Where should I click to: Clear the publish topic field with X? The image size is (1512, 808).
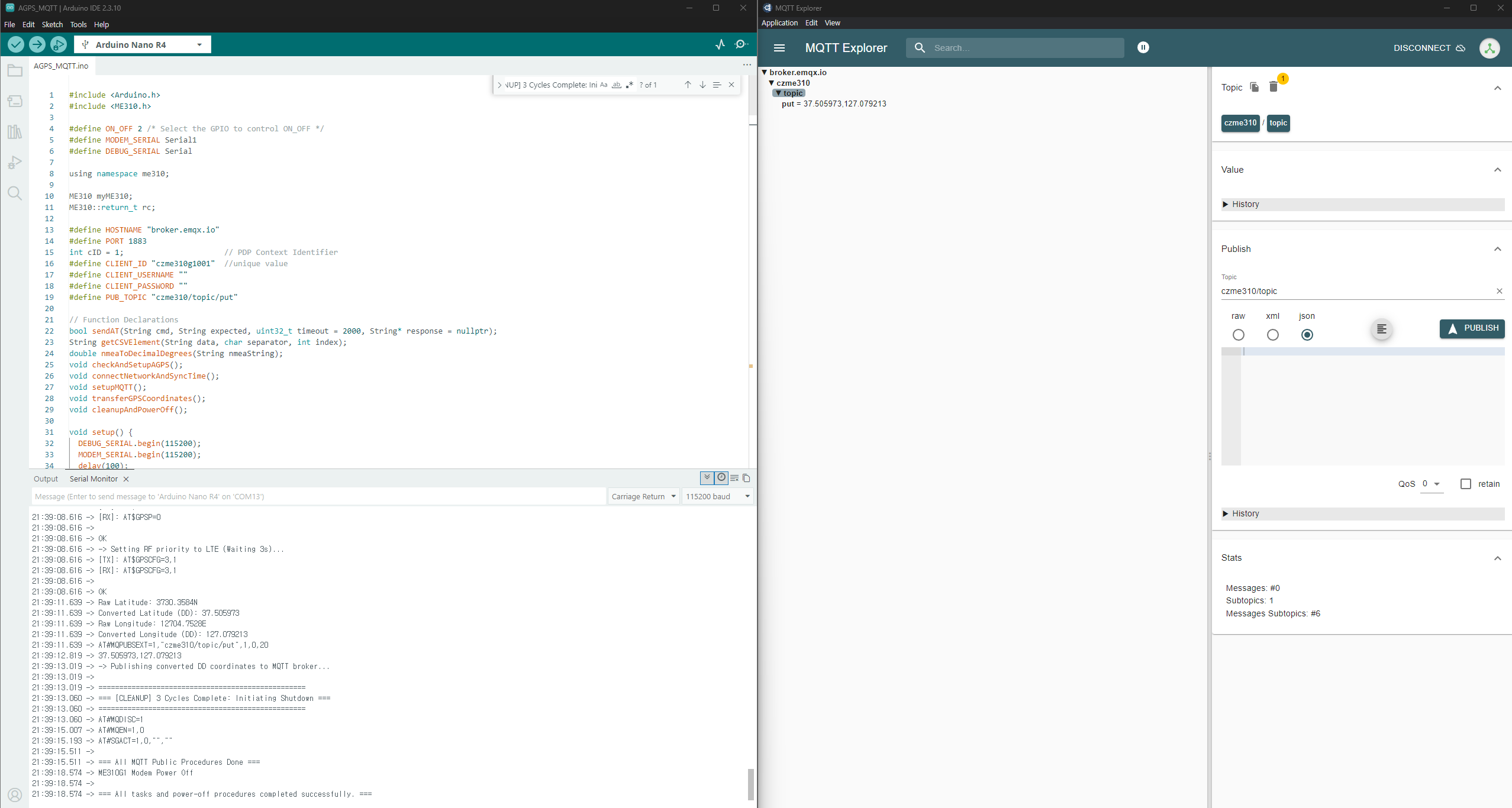(x=1499, y=291)
